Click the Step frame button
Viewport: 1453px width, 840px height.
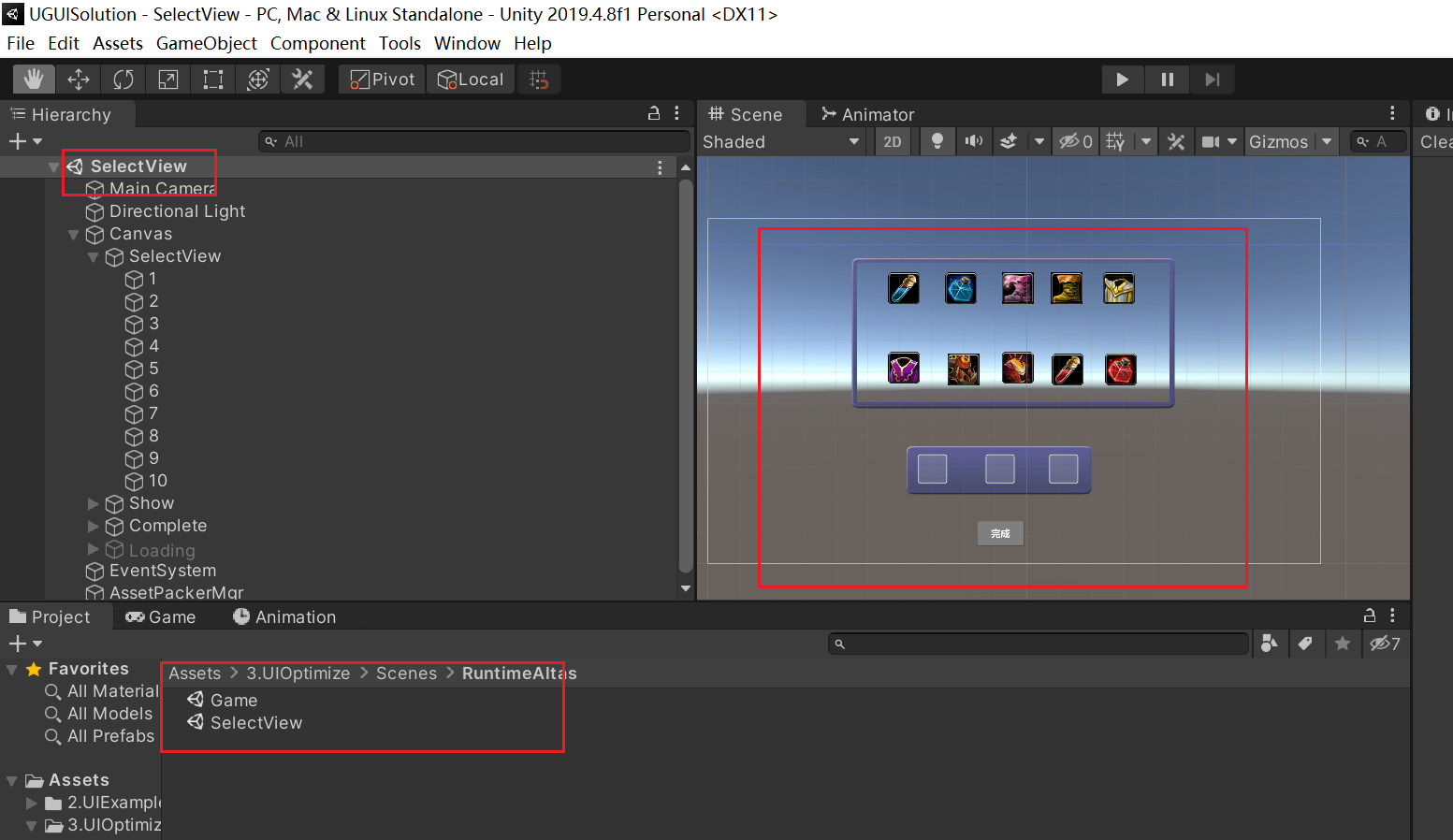1212,80
